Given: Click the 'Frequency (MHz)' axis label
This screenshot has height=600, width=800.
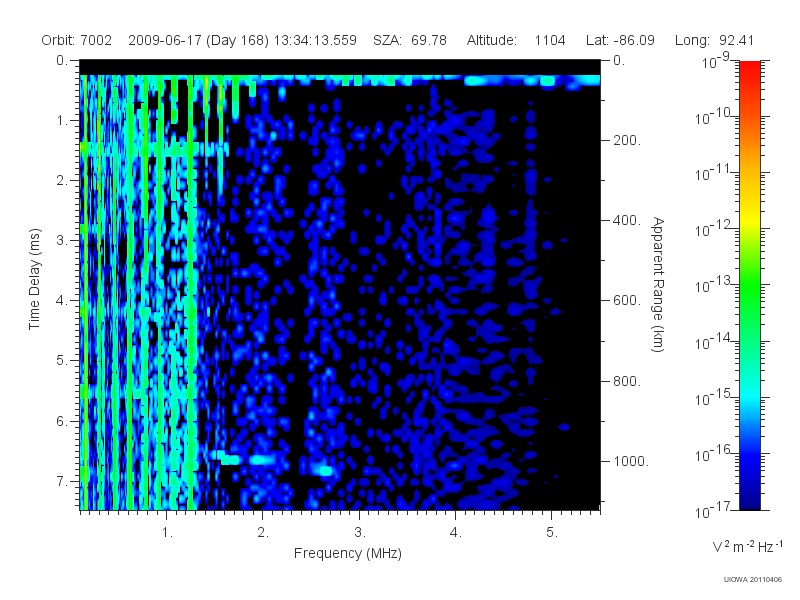Looking at the screenshot, I should pyautogui.click(x=347, y=554).
